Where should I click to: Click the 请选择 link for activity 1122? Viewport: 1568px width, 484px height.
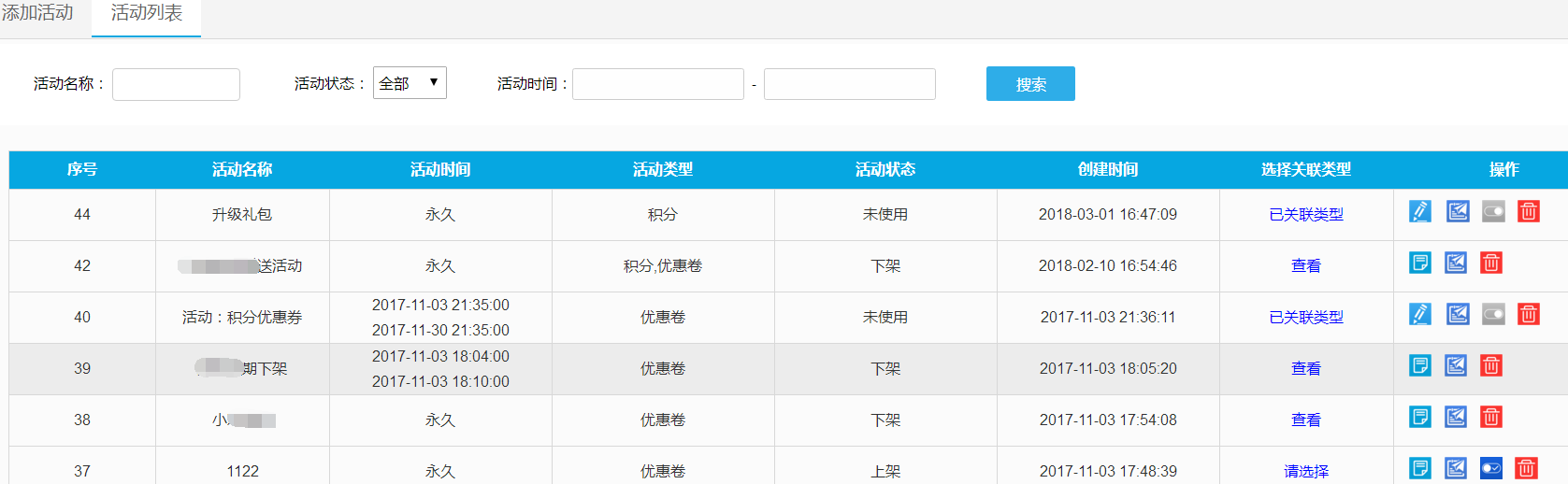1305,472
